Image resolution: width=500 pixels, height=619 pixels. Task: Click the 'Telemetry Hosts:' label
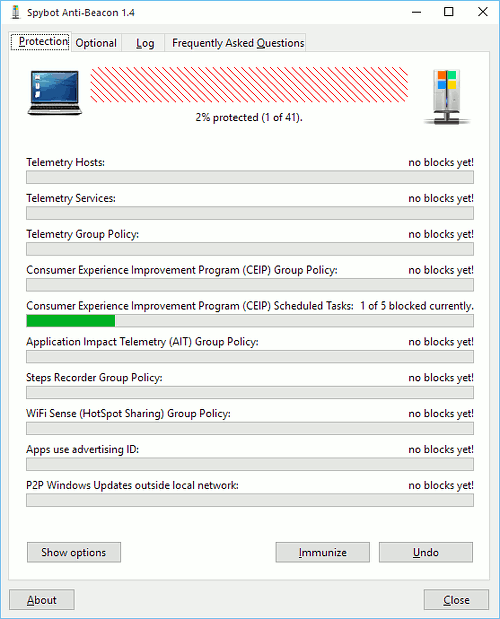pyautogui.click(x=66, y=162)
